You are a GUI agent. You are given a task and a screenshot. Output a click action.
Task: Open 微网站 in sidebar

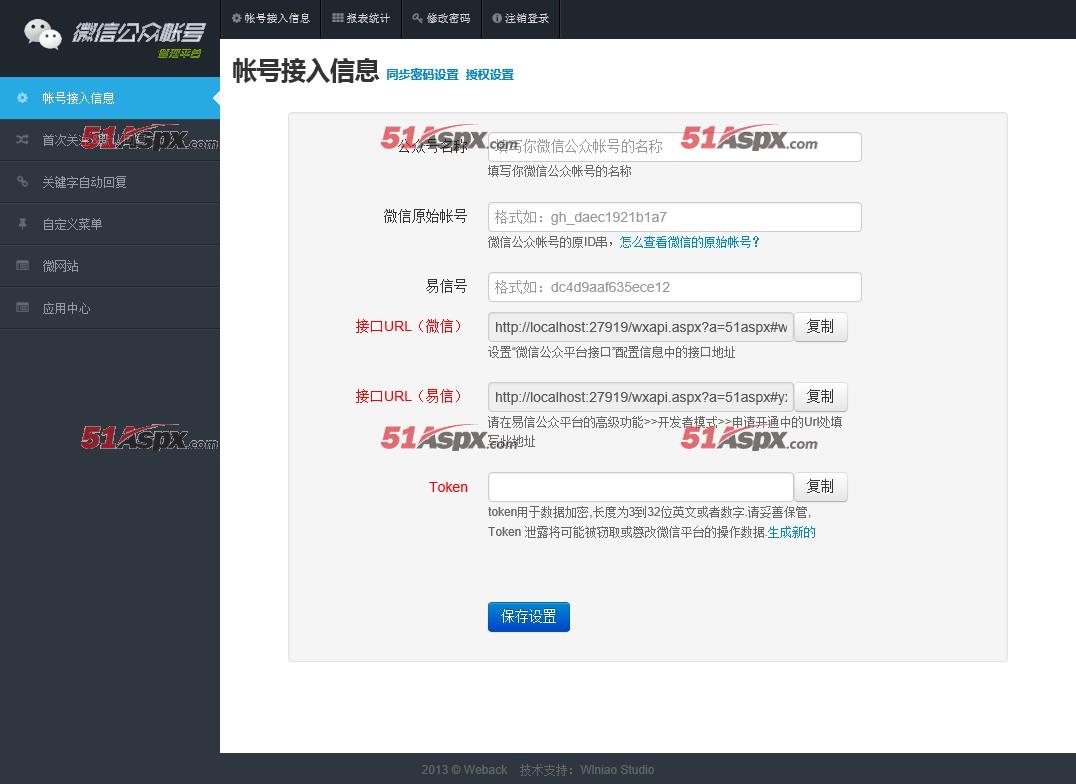pos(110,266)
